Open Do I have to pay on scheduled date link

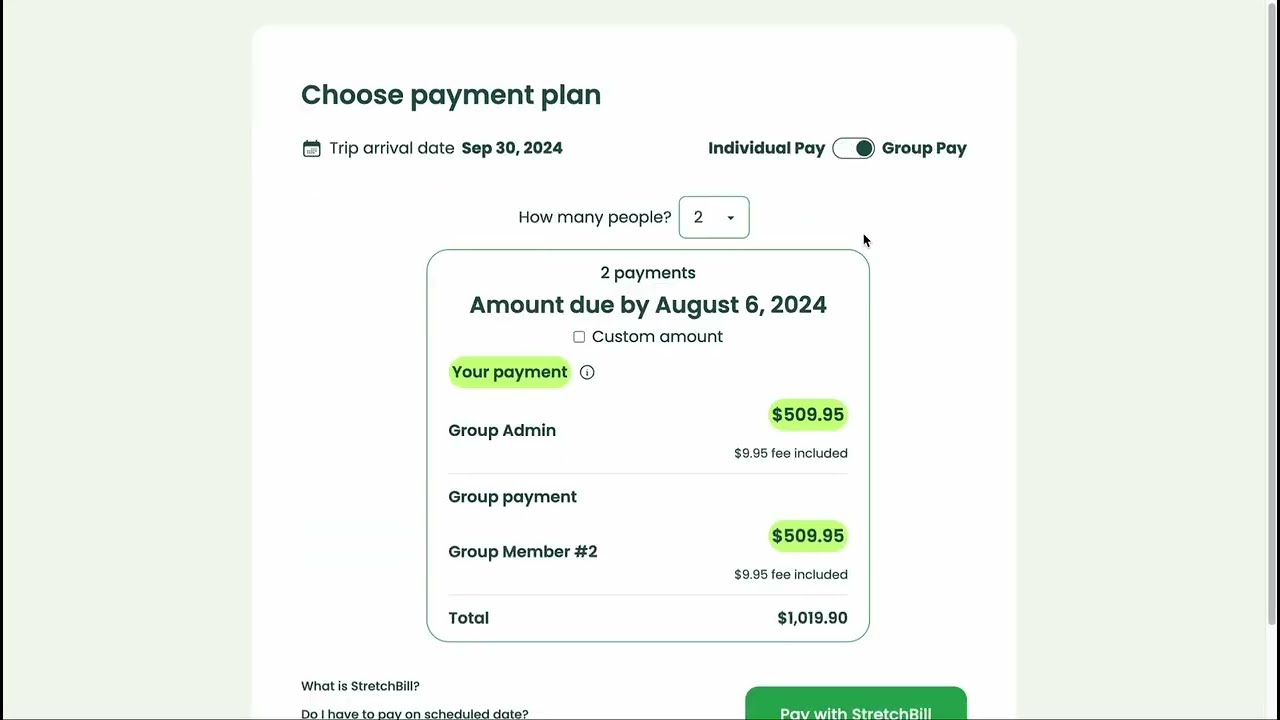[414, 713]
